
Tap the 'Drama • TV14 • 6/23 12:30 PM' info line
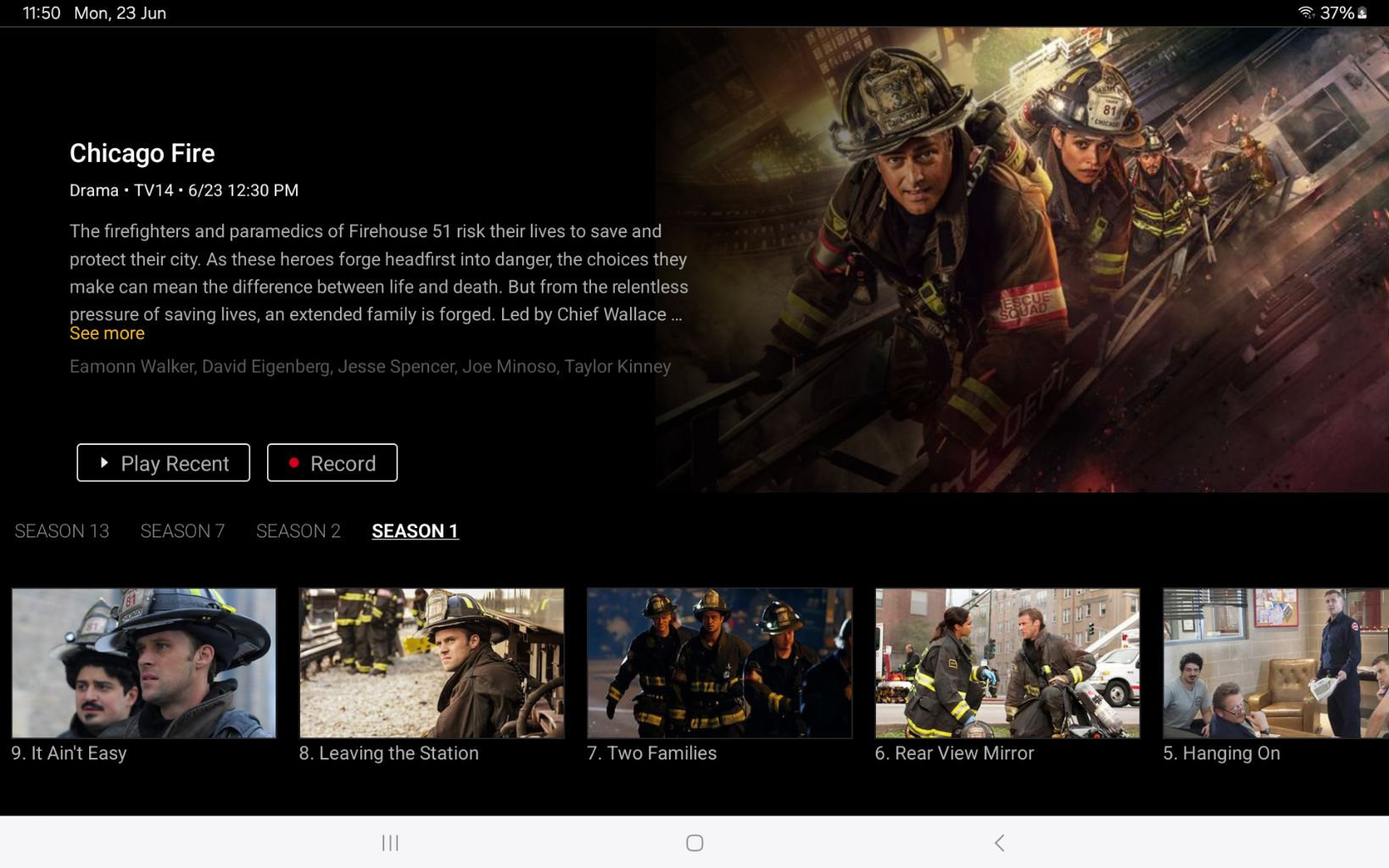[184, 190]
